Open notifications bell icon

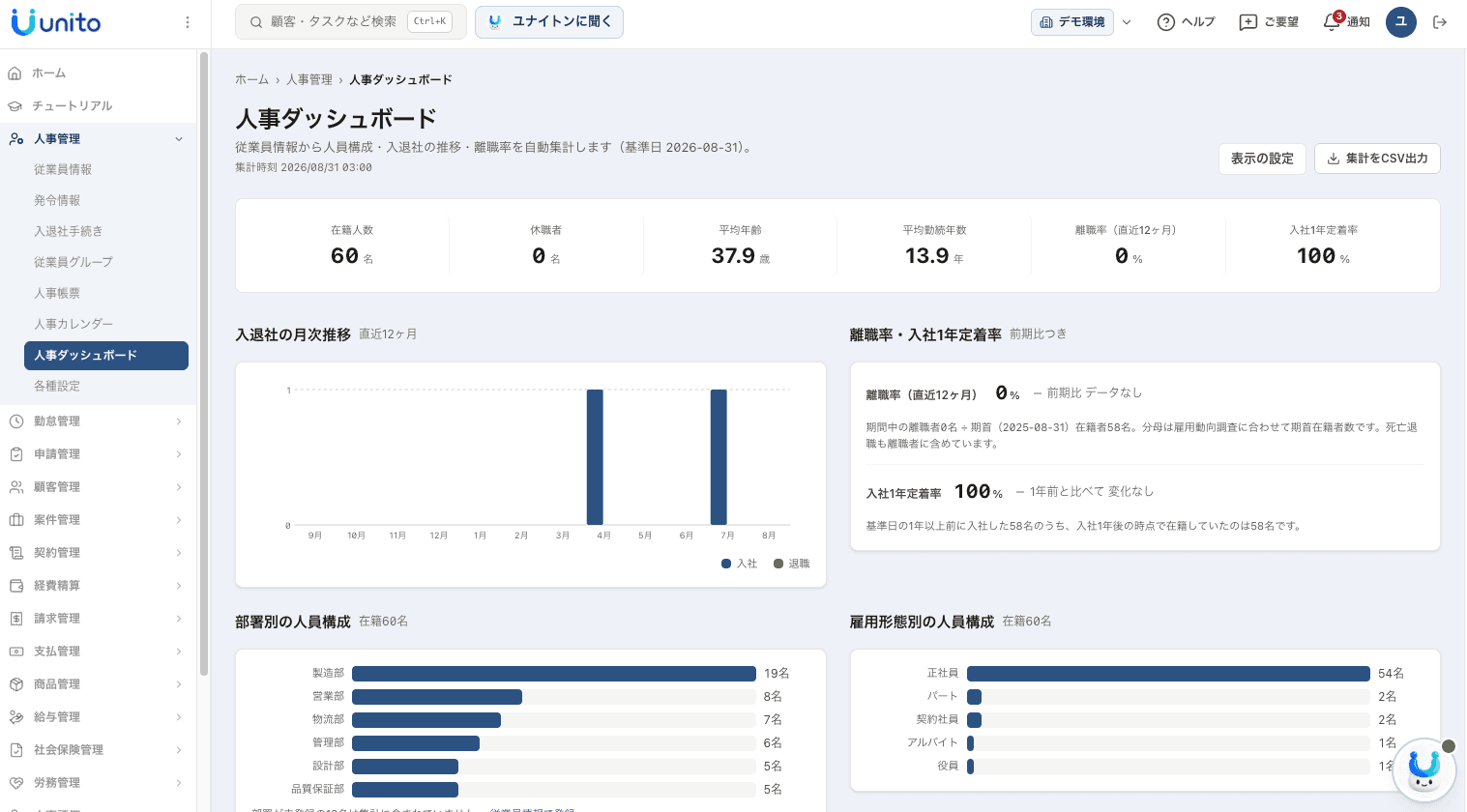click(1333, 22)
